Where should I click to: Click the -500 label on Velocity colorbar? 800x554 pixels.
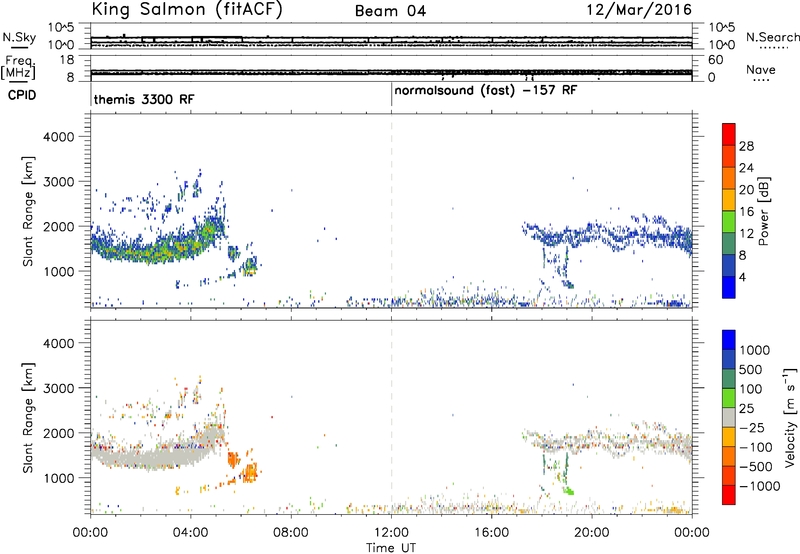[755, 467]
